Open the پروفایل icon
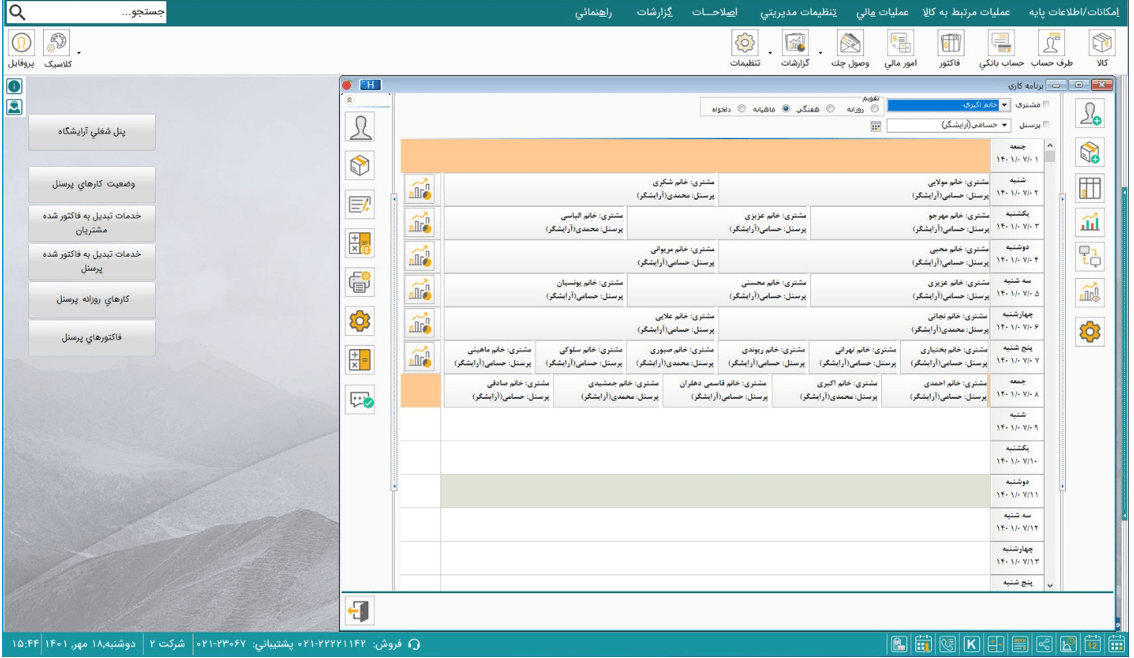The height and width of the screenshot is (658, 1134). (x=22, y=43)
